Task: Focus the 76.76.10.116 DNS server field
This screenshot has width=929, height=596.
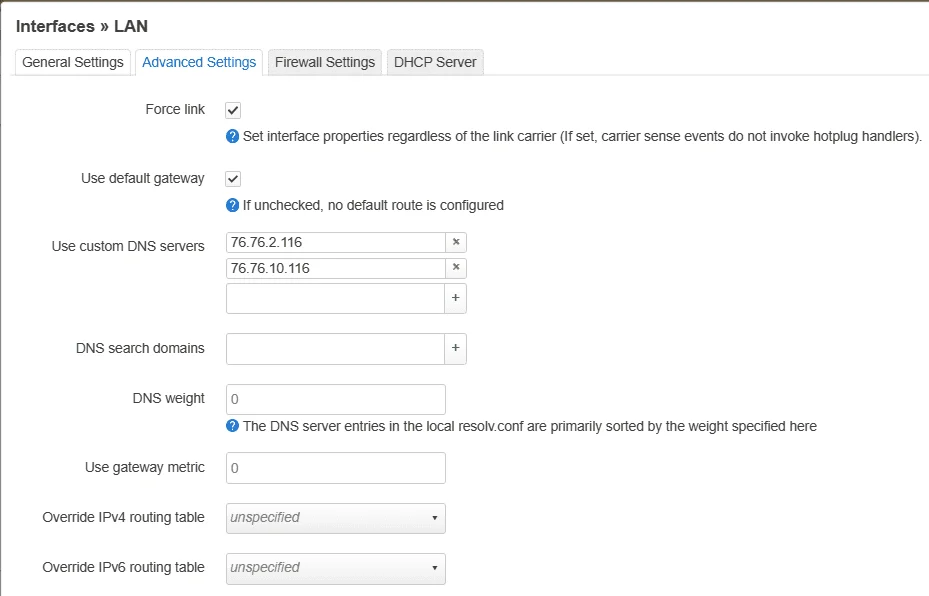Action: [335, 268]
